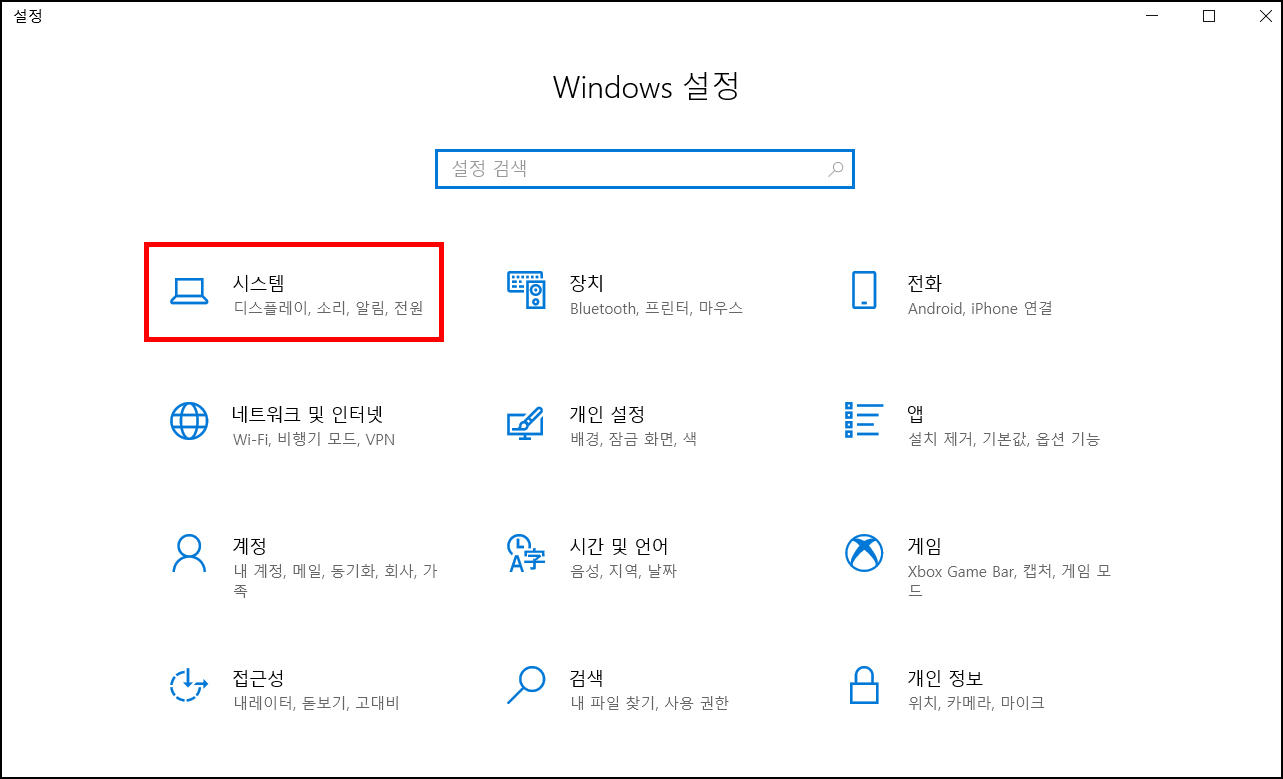
Task: Click the 개인 설정 title
Action: [x=607, y=414]
